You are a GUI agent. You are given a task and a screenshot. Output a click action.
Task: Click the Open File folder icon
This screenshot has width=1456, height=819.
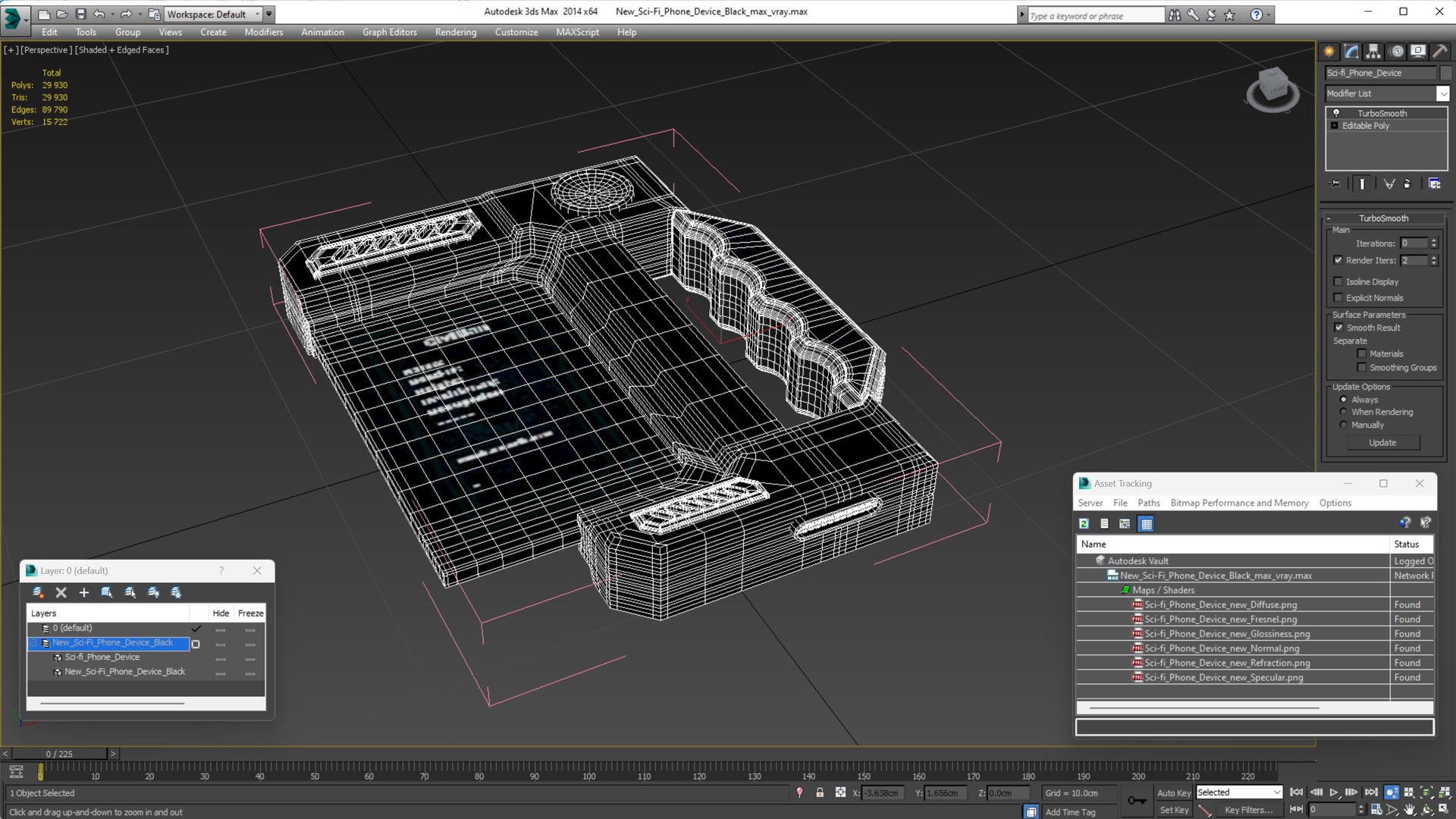[x=62, y=14]
